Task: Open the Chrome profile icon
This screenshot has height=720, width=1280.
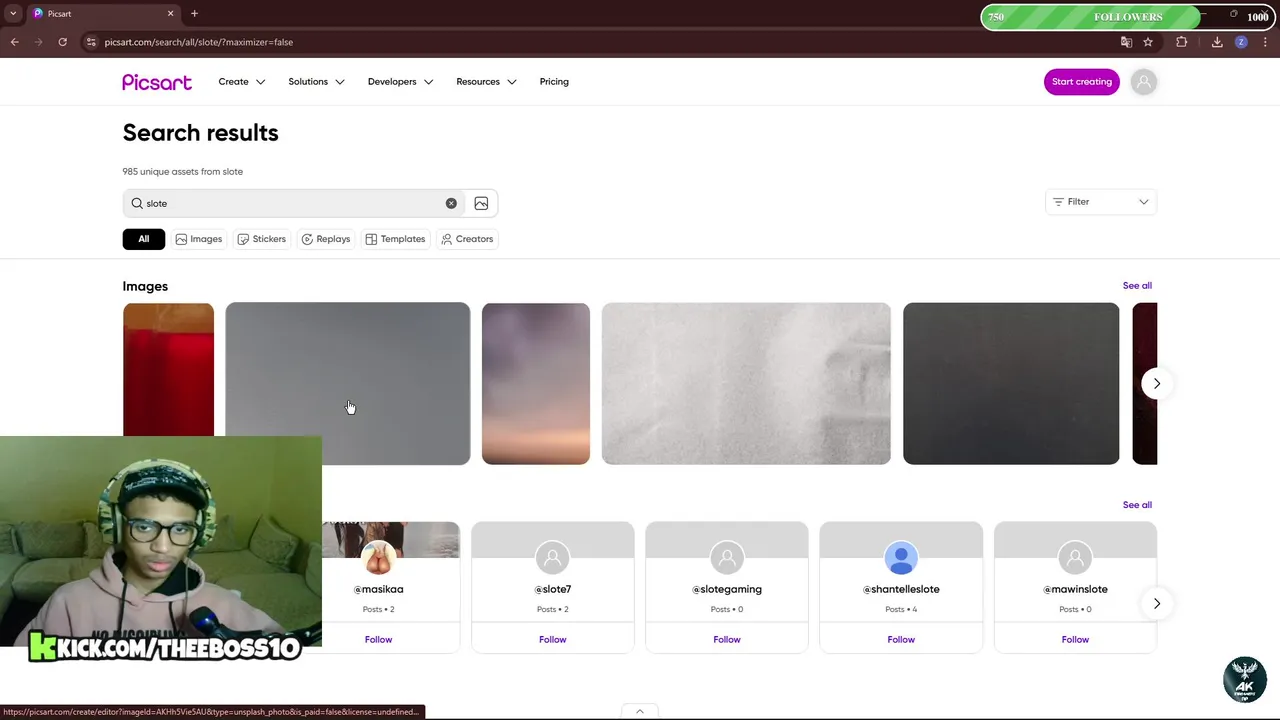Action: [x=1241, y=42]
